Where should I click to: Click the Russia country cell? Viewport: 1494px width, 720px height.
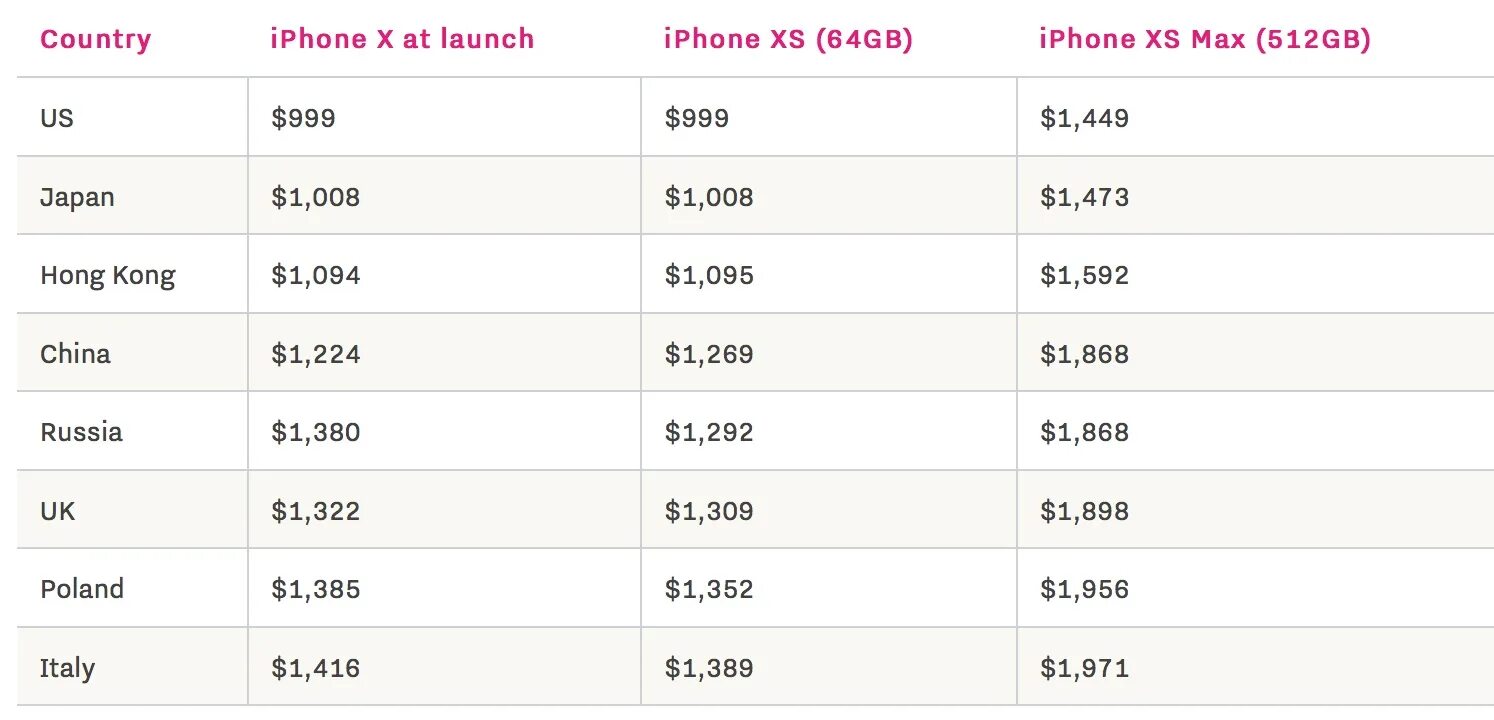[81, 432]
